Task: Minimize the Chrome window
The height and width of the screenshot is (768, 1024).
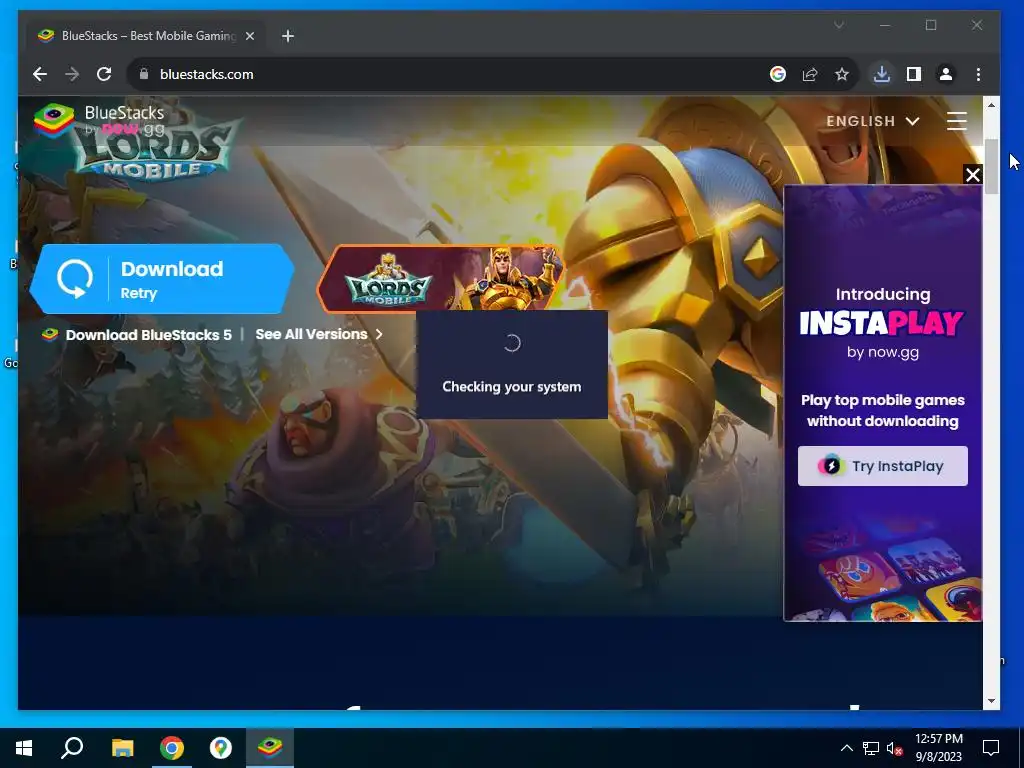Action: [885, 25]
